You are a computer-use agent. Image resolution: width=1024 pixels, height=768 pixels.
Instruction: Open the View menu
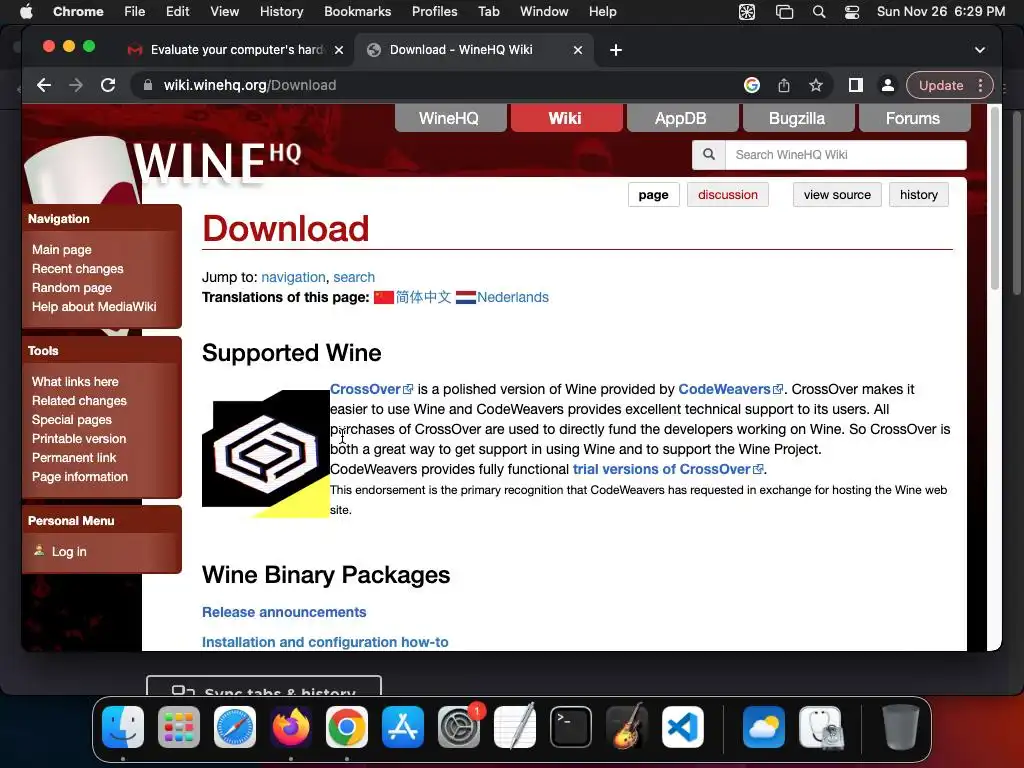click(x=224, y=11)
